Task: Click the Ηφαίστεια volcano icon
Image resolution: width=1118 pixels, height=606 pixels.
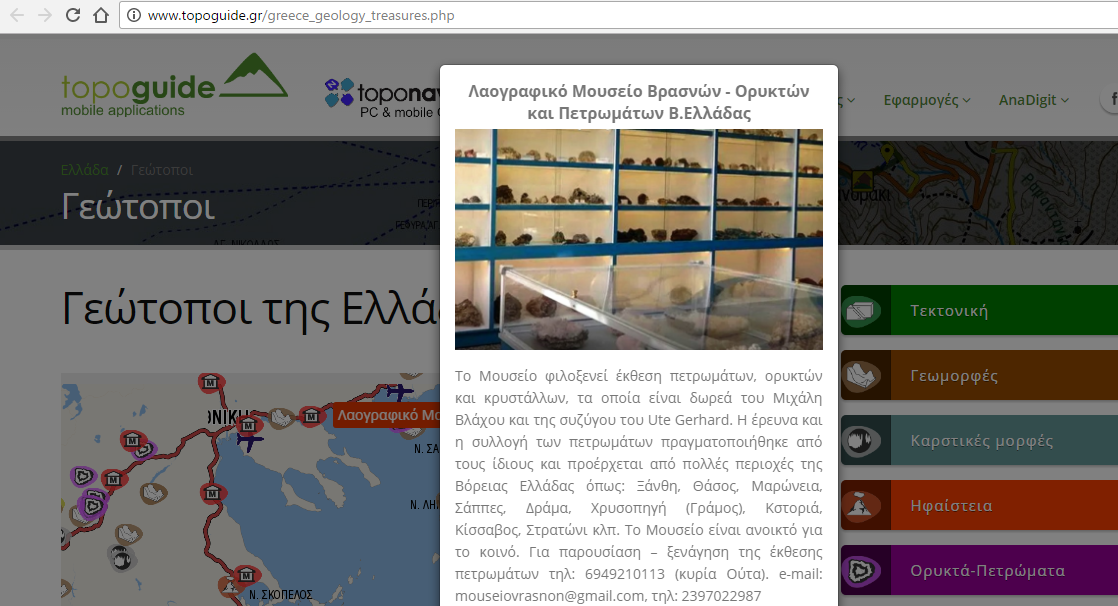Action: click(865, 506)
